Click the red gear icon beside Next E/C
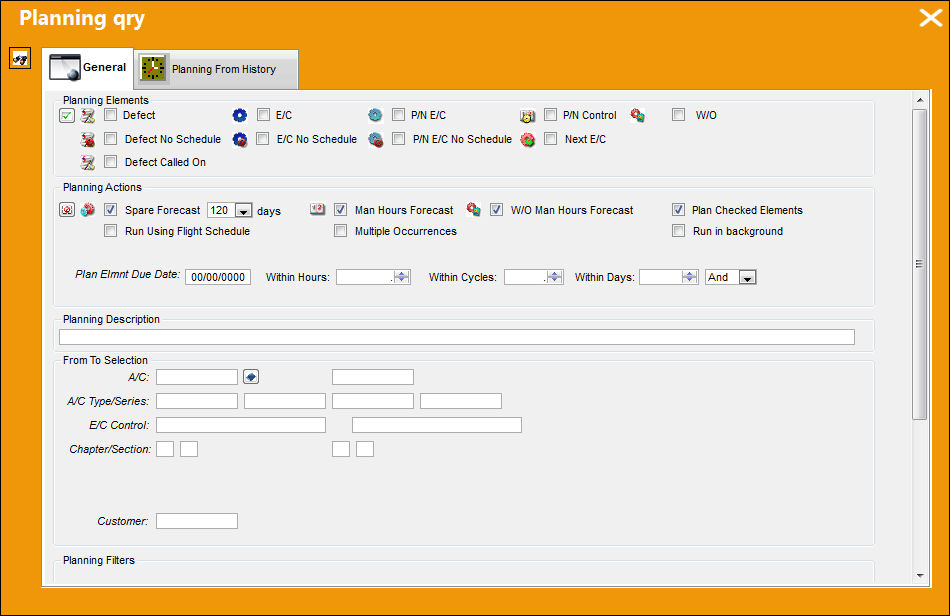 tap(528, 140)
